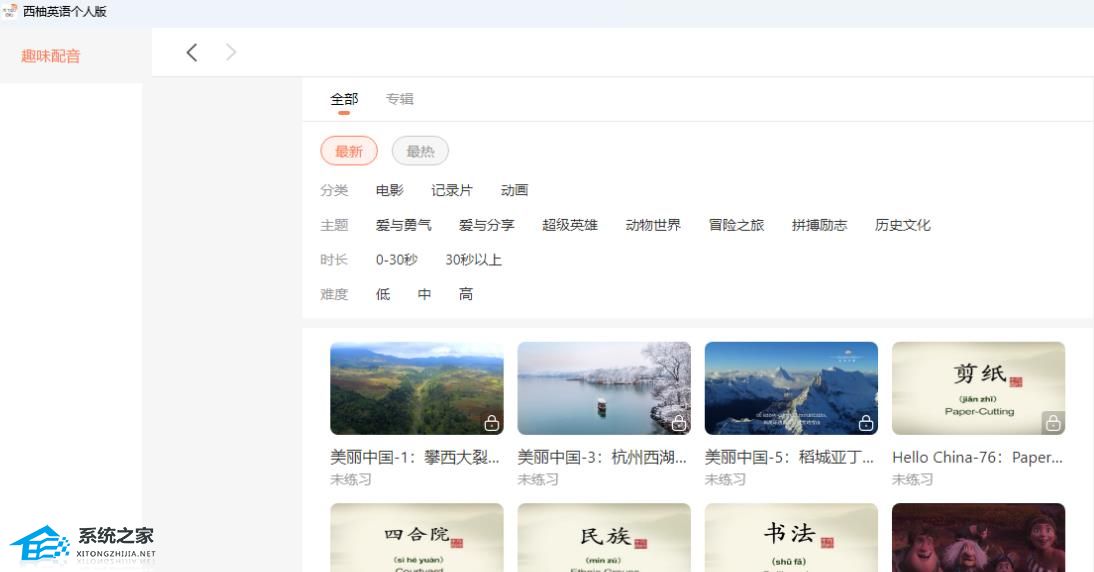Image resolution: width=1094 pixels, height=572 pixels.
Task: Select the 最热 sort toggle
Action: (420, 151)
